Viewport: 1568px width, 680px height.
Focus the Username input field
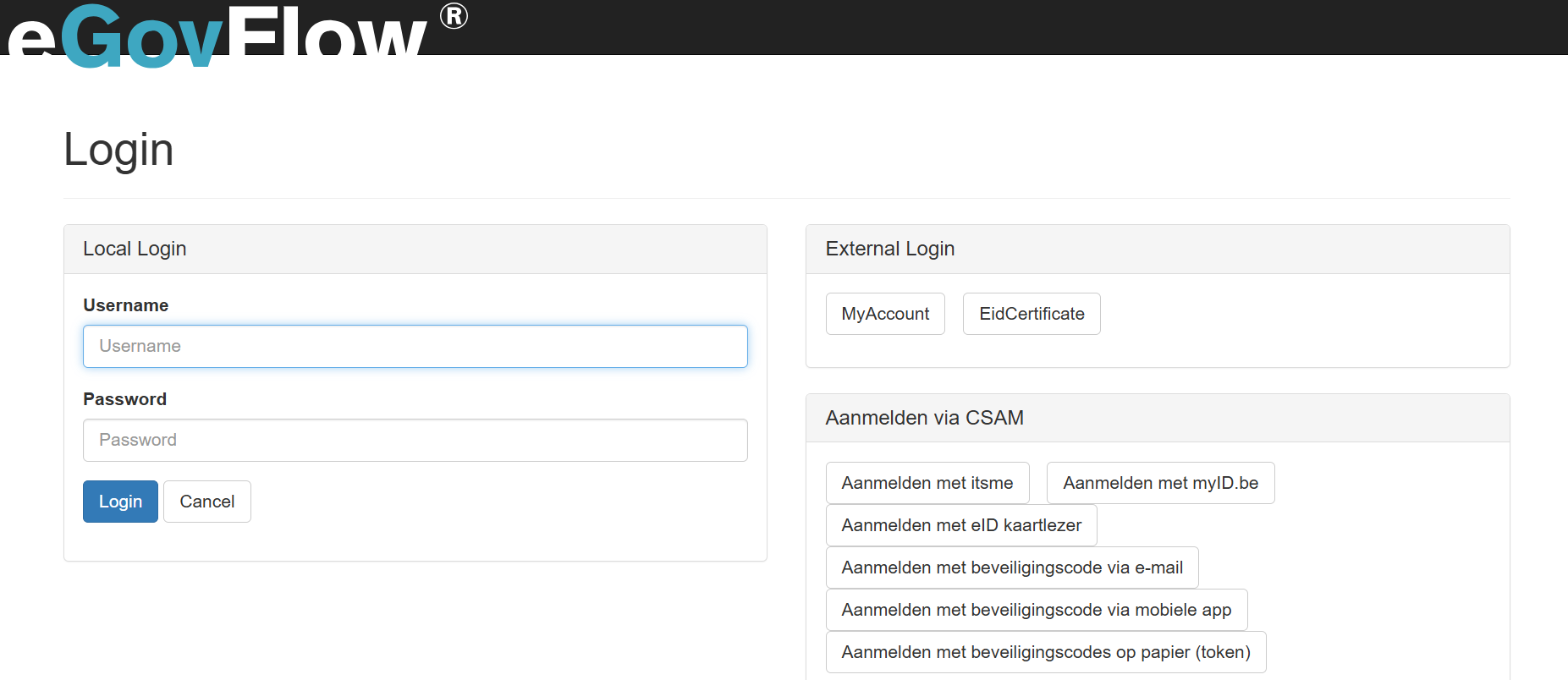pyautogui.click(x=415, y=346)
